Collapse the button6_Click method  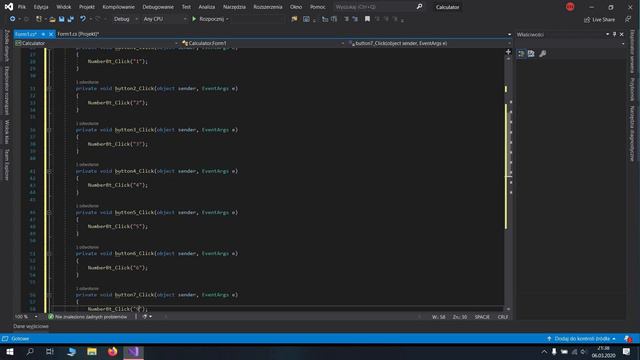click(x=49, y=254)
